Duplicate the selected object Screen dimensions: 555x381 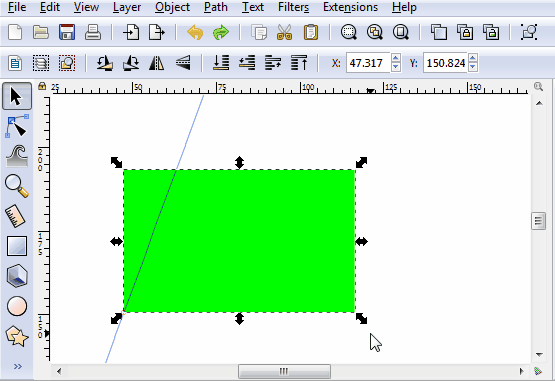(439, 33)
